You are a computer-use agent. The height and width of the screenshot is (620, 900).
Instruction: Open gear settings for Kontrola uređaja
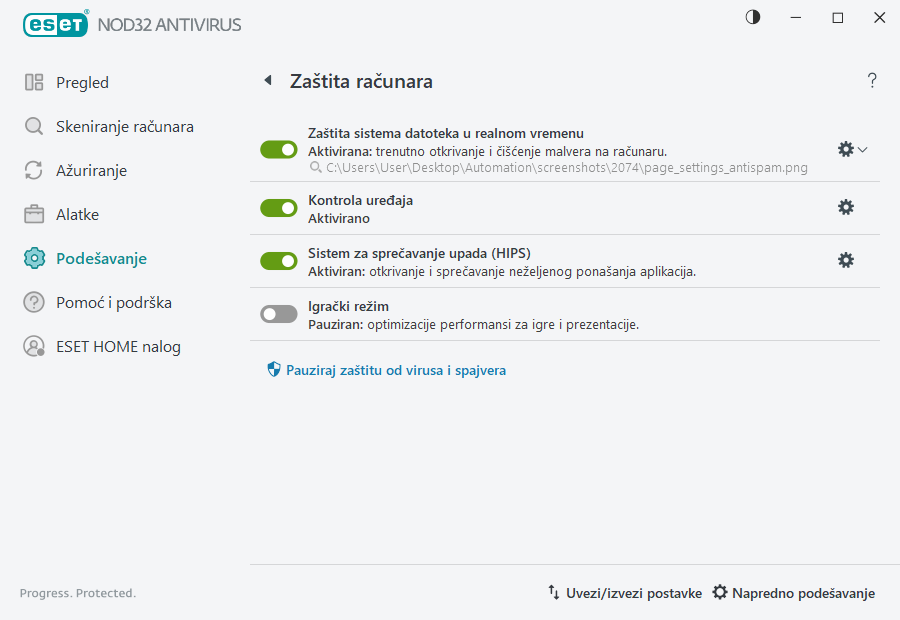[x=846, y=208]
